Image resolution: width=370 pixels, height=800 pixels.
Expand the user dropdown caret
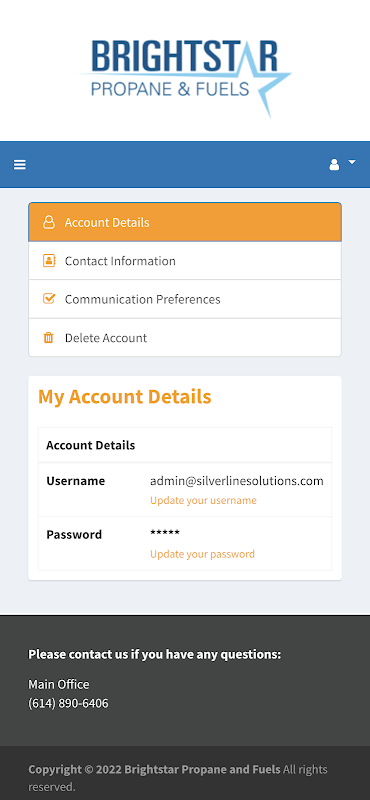pyautogui.click(x=352, y=162)
